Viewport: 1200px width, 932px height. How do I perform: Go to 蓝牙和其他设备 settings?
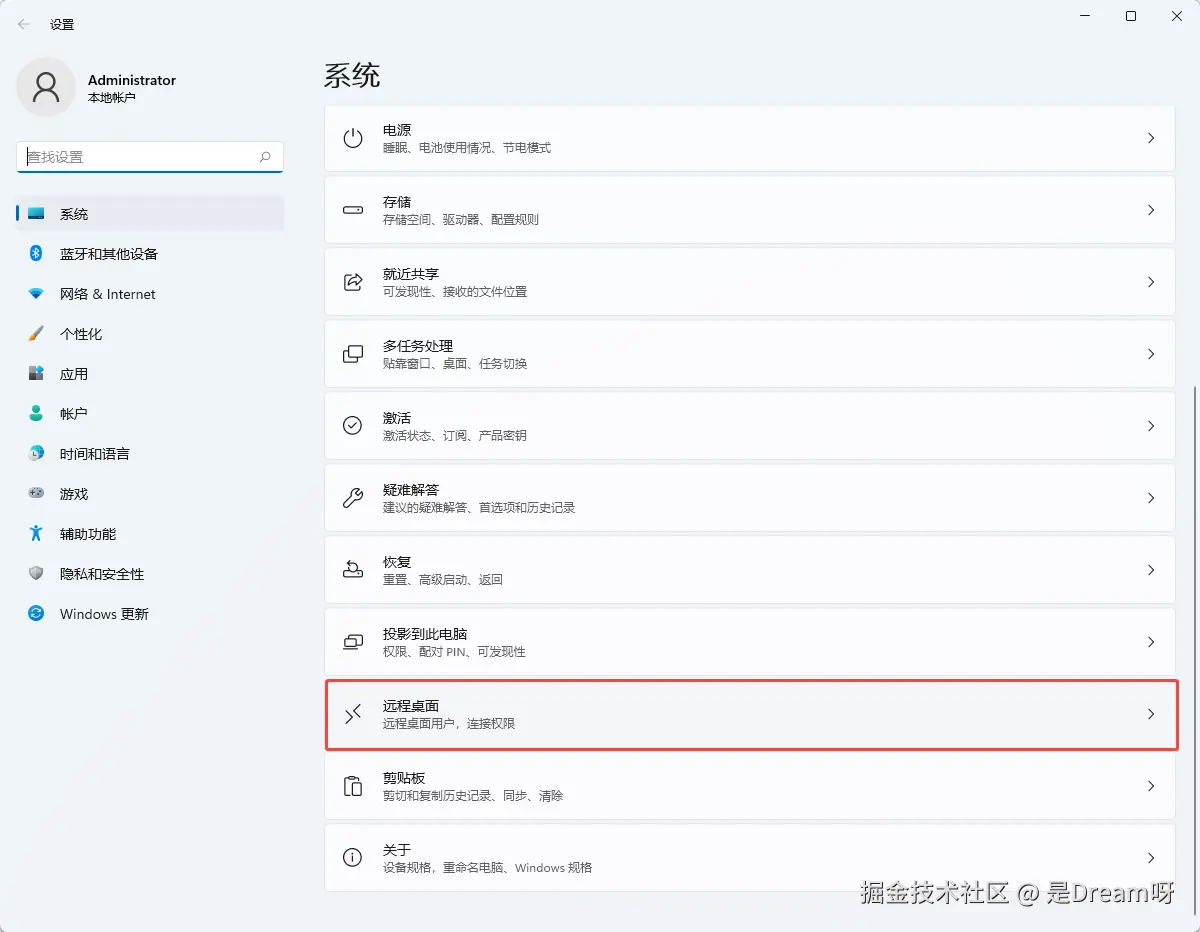150,254
